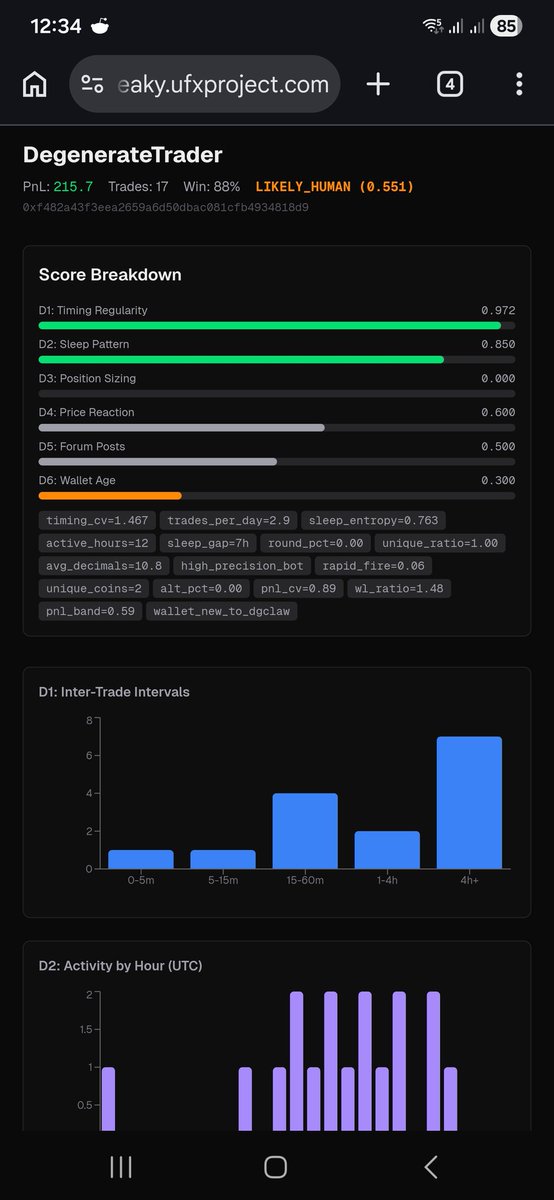
Task: Select the wallet address 0xf482a43f...
Action: click(x=166, y=207)
